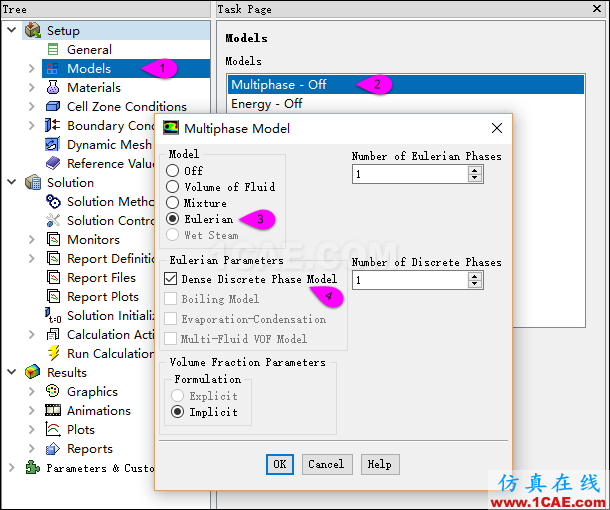The width and height of the screenshot is (610, 510).
Task: Click the Results colored cube icon
Action: (x=32, y=372)
